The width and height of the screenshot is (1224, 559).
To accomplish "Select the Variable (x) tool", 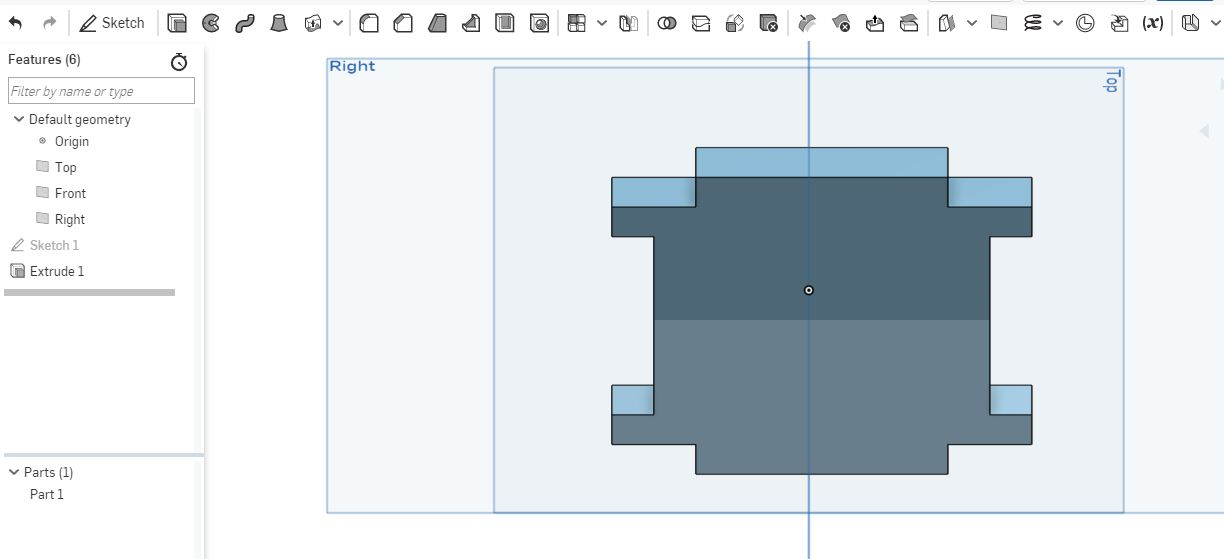I will pos(1153,23).
